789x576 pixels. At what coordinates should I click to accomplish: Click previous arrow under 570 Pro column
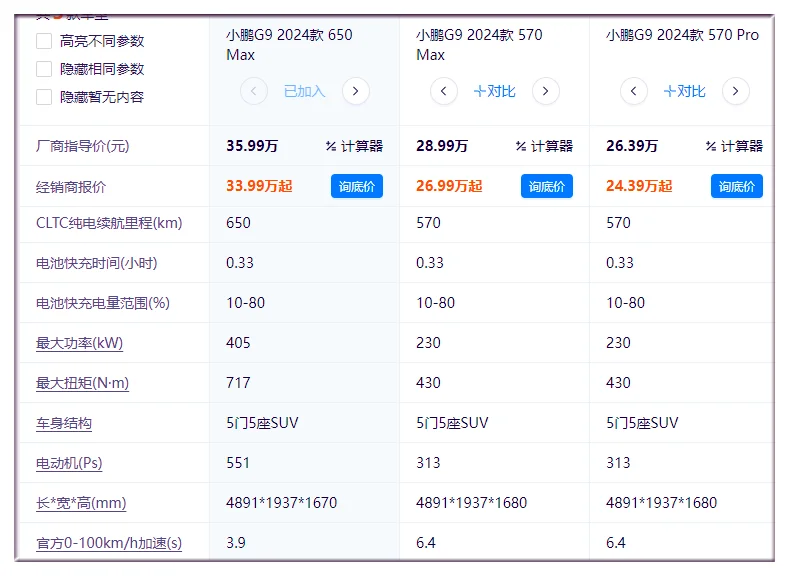point(634,91)
